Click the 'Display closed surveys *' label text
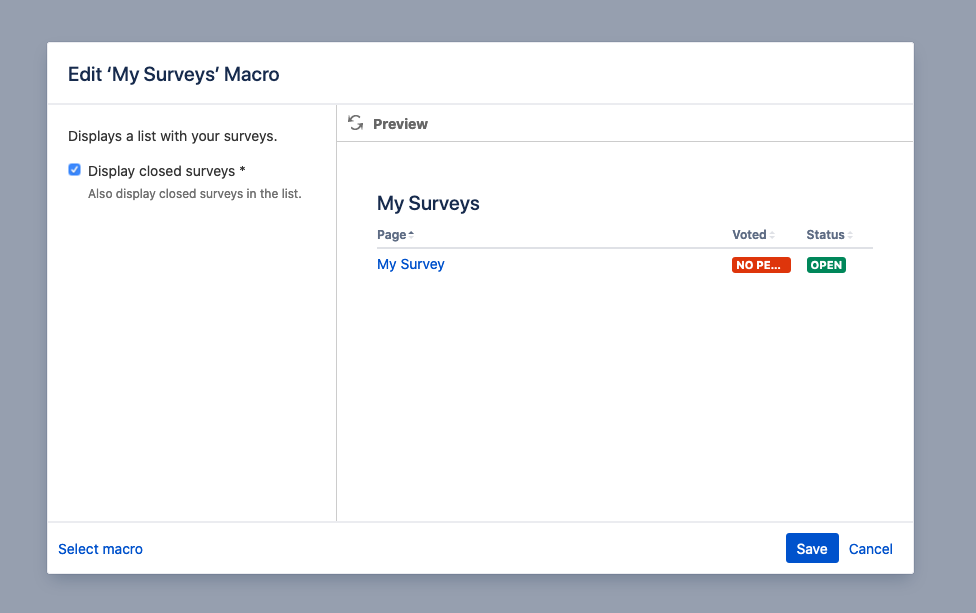976x613 pixels. (x=166, y=171)
